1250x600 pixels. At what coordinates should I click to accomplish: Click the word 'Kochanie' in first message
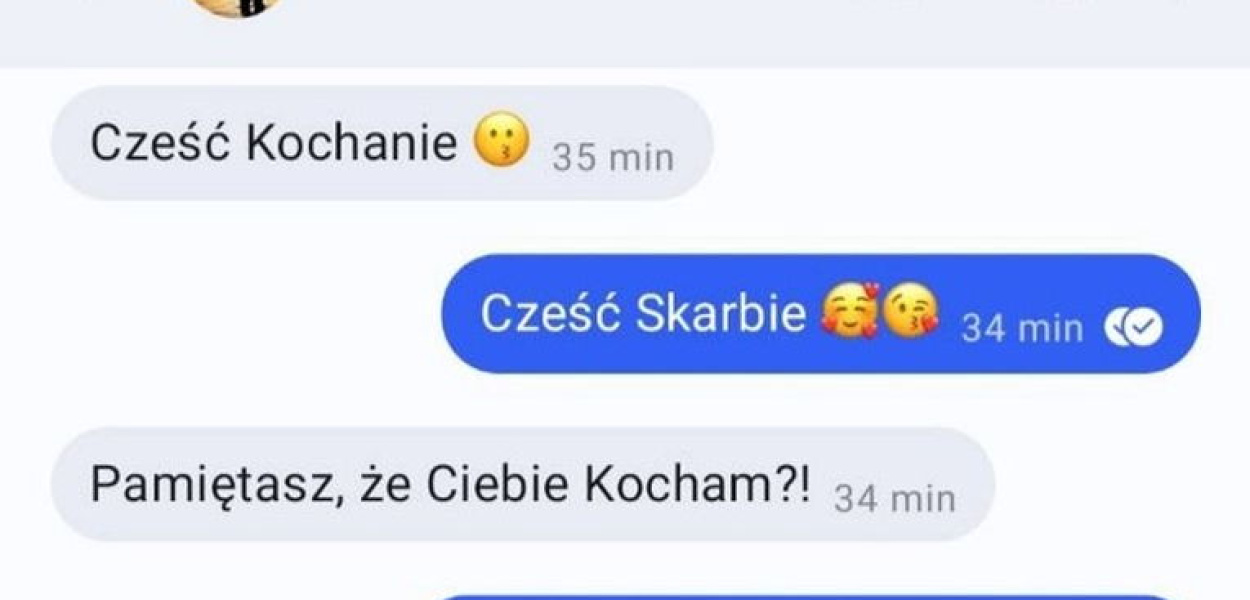pos(352,143)
